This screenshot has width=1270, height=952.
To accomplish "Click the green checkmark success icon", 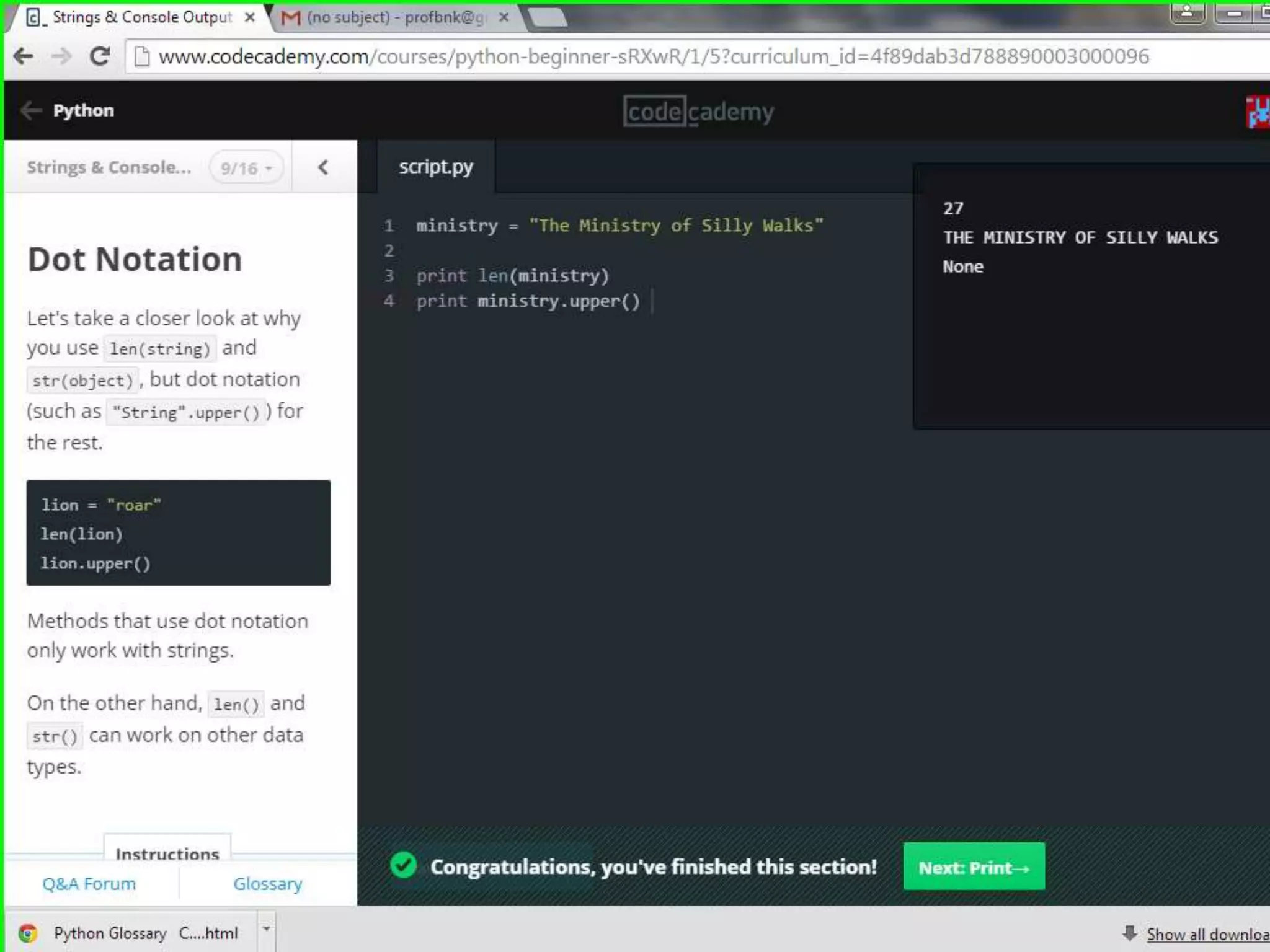I will 404,865.
